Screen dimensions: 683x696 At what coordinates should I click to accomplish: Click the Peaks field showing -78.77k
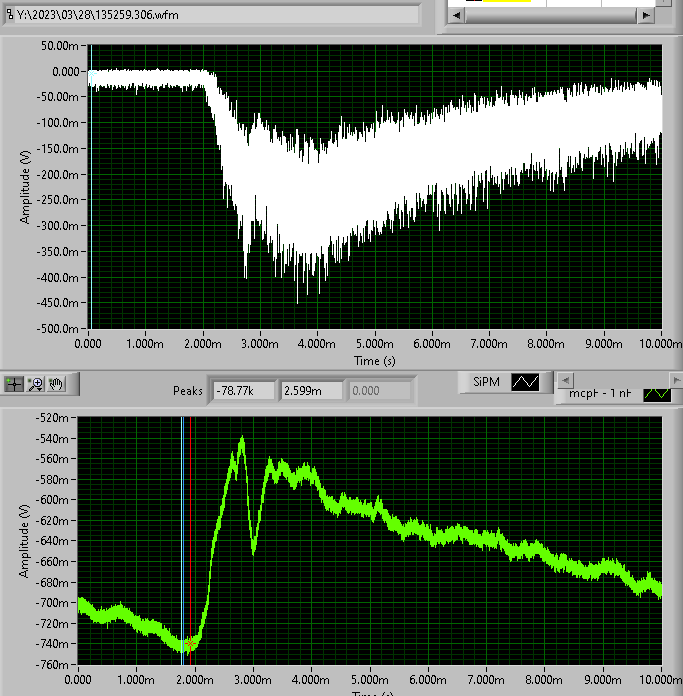point(243,391)
